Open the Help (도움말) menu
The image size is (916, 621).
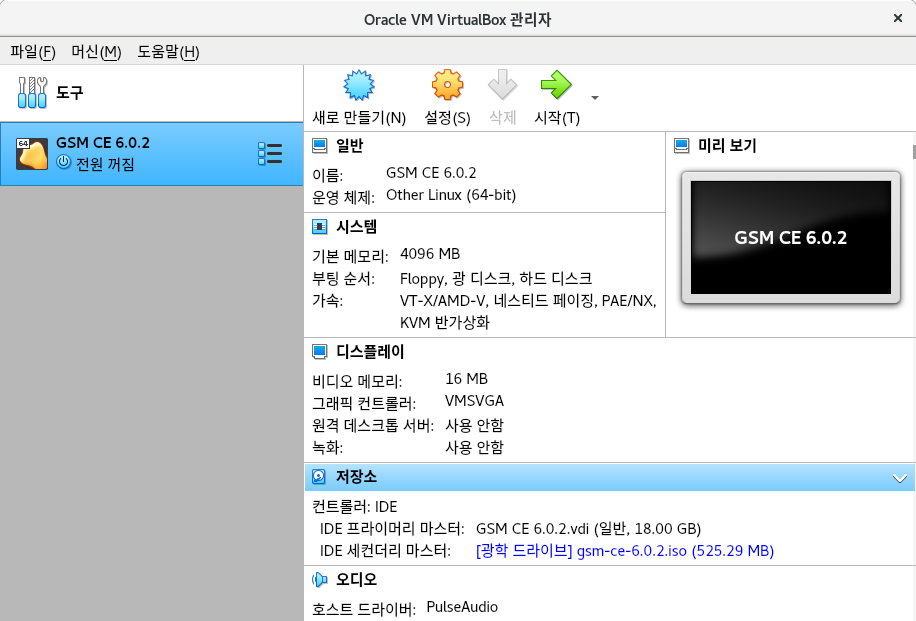tap(168, 52)
